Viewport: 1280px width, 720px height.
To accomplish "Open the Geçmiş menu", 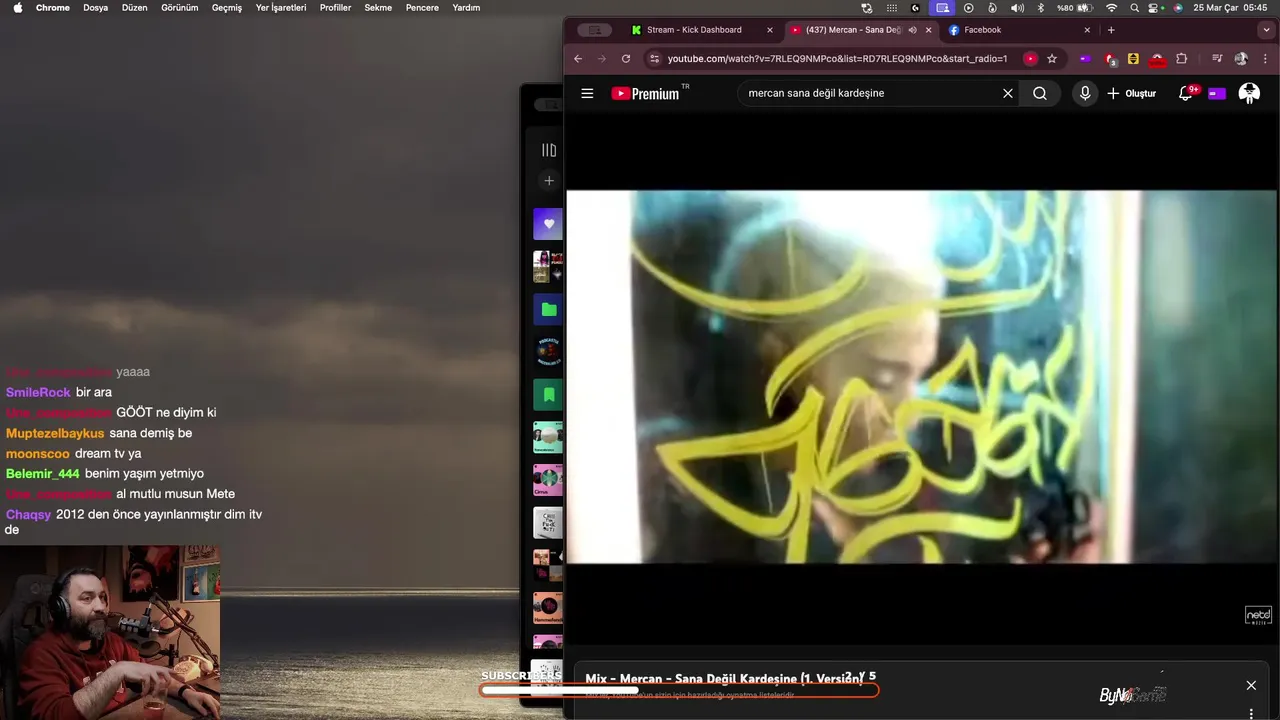I will pos(227,8).
